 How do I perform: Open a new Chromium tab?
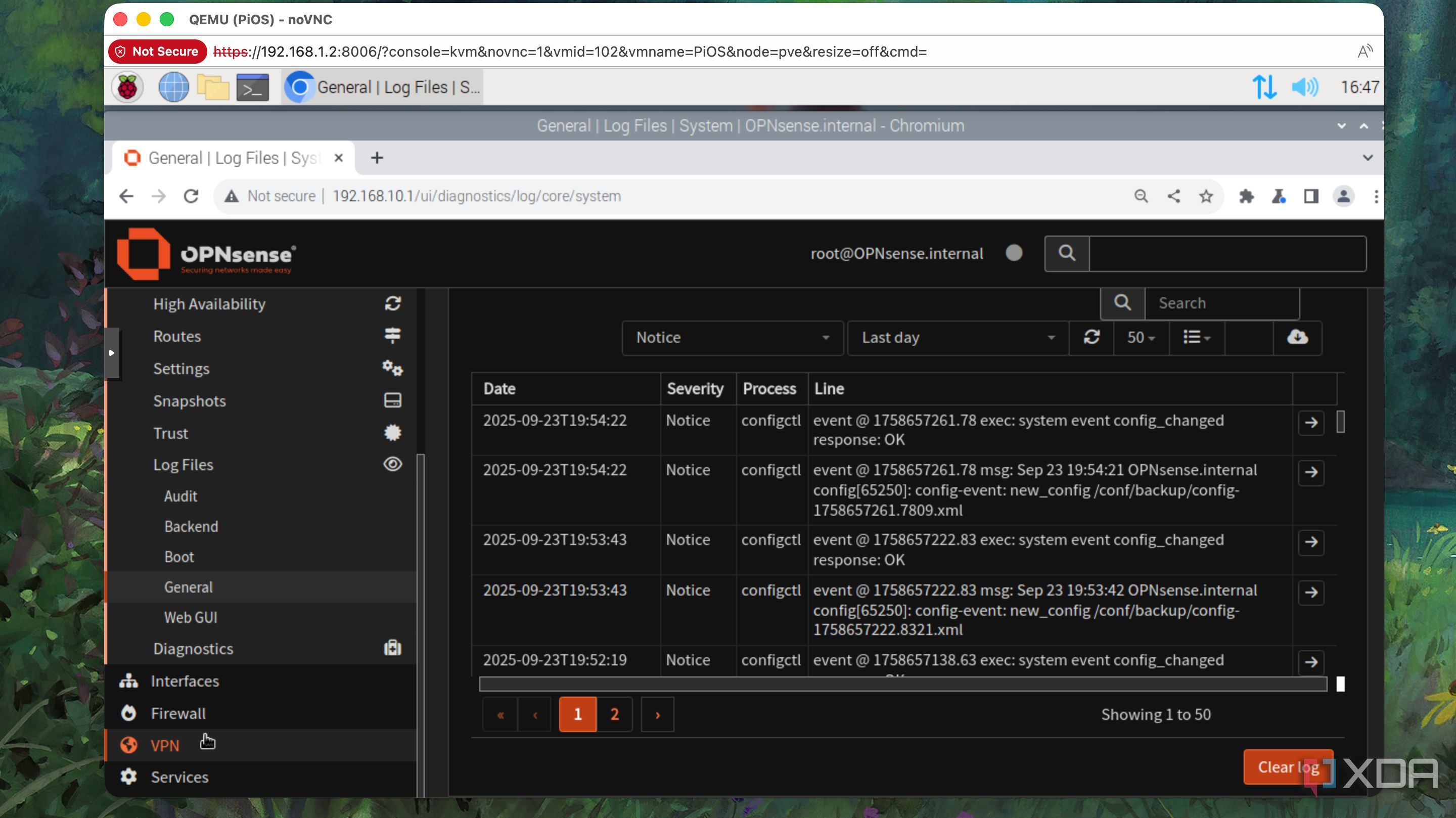tap(377, 158)
